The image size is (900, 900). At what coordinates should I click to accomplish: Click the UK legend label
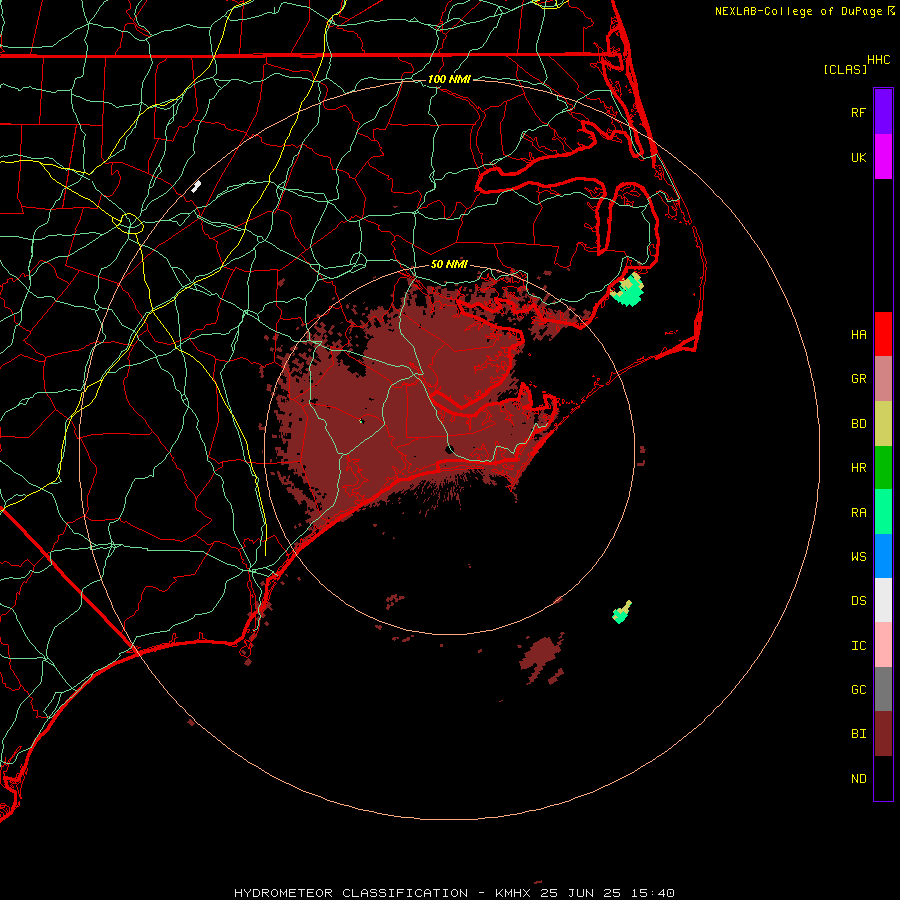coord(858,157)
